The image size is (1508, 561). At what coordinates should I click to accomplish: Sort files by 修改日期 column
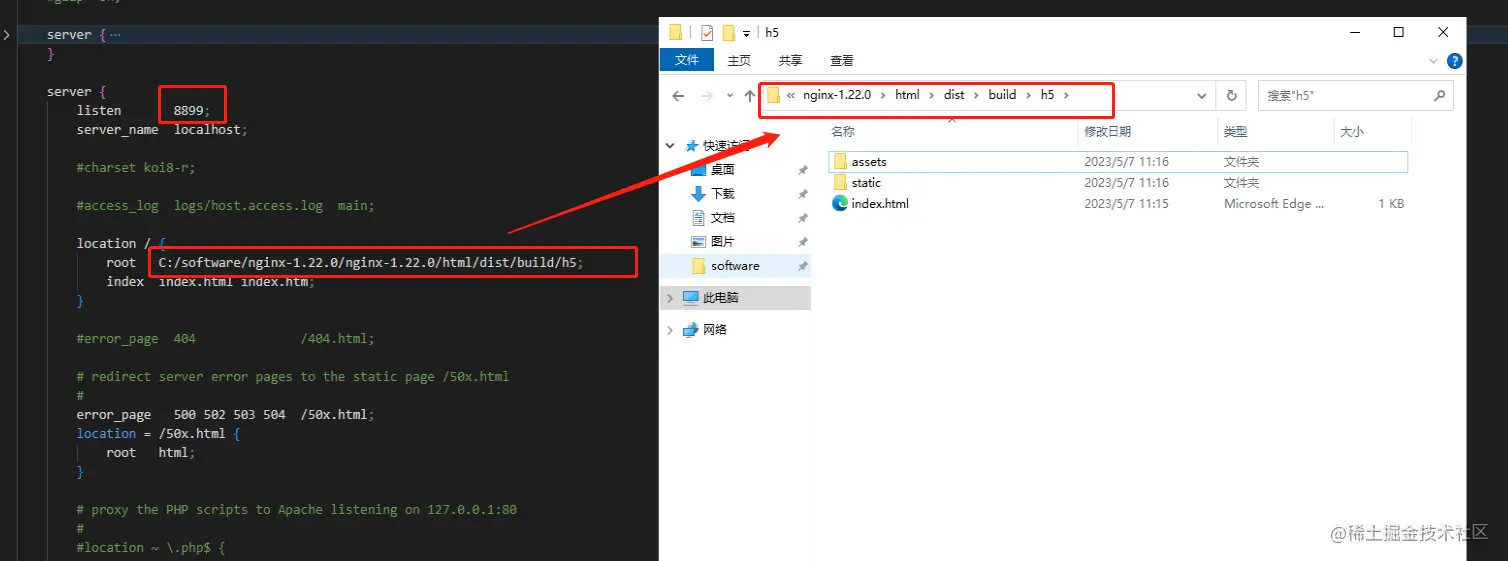tap(1107, 131)
